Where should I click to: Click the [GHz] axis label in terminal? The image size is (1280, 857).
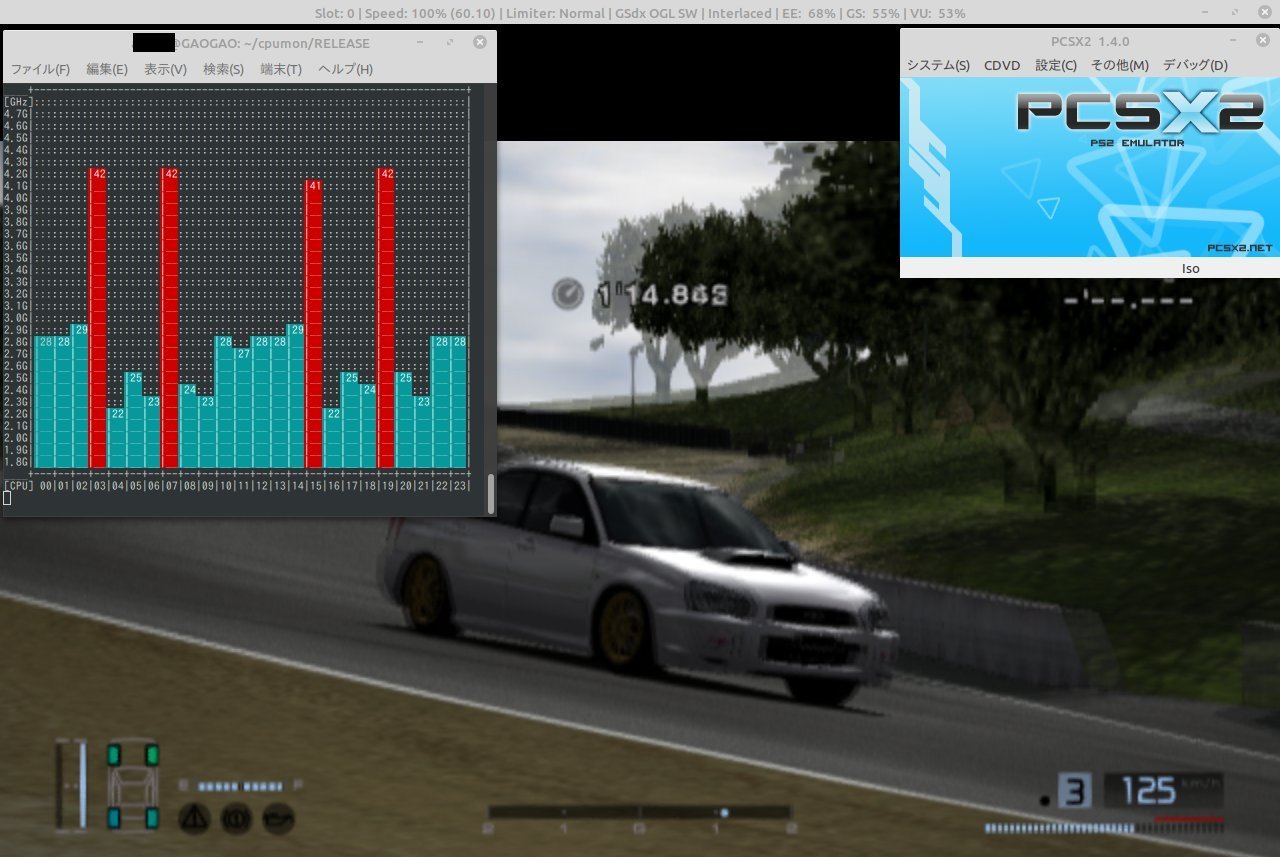[x=18, y=101]
